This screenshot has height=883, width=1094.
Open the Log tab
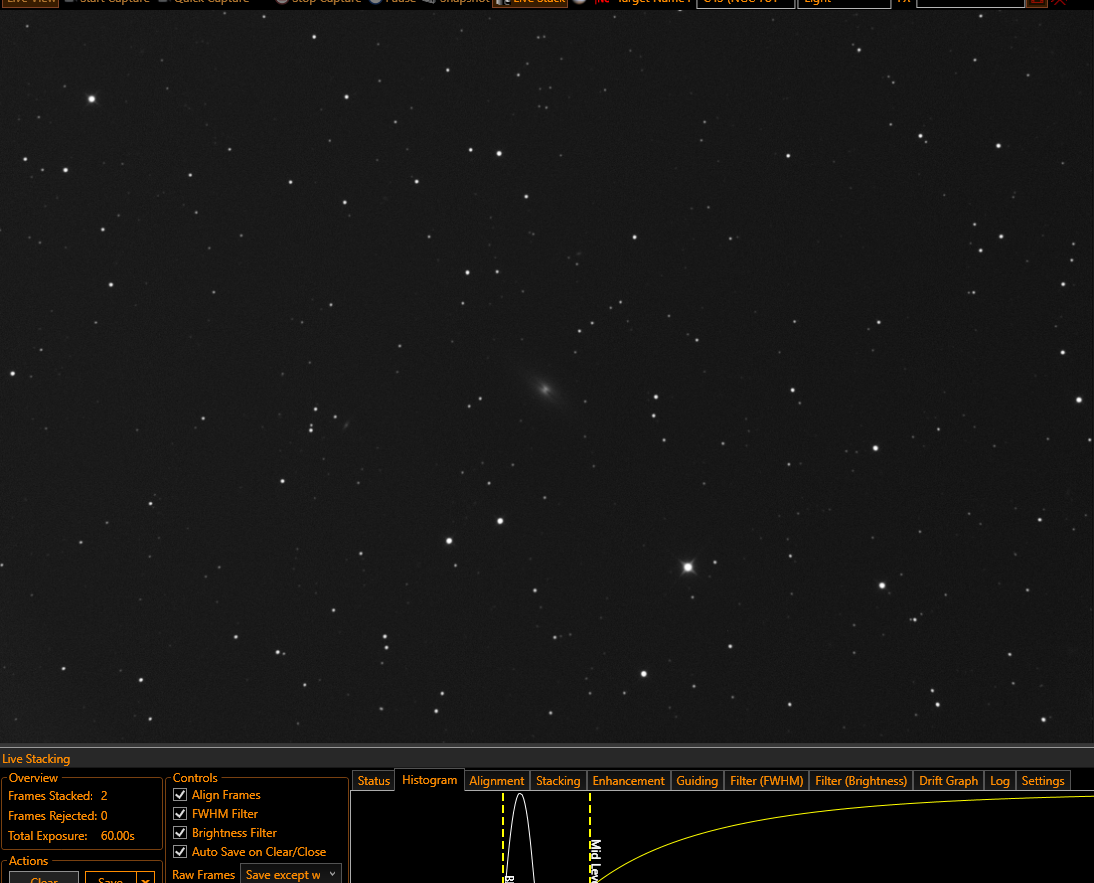(x=999, y=780)
